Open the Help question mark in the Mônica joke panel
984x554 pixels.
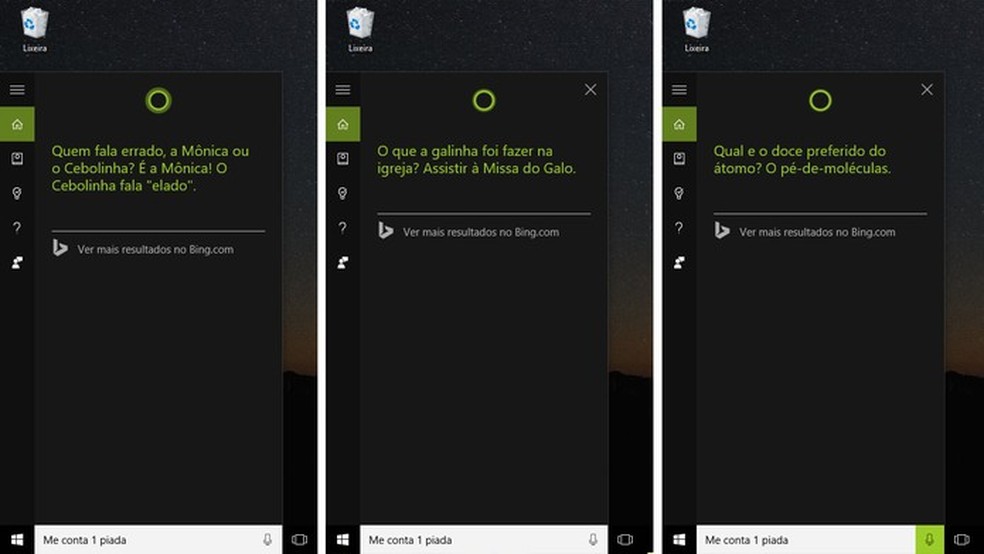(17, 227)
